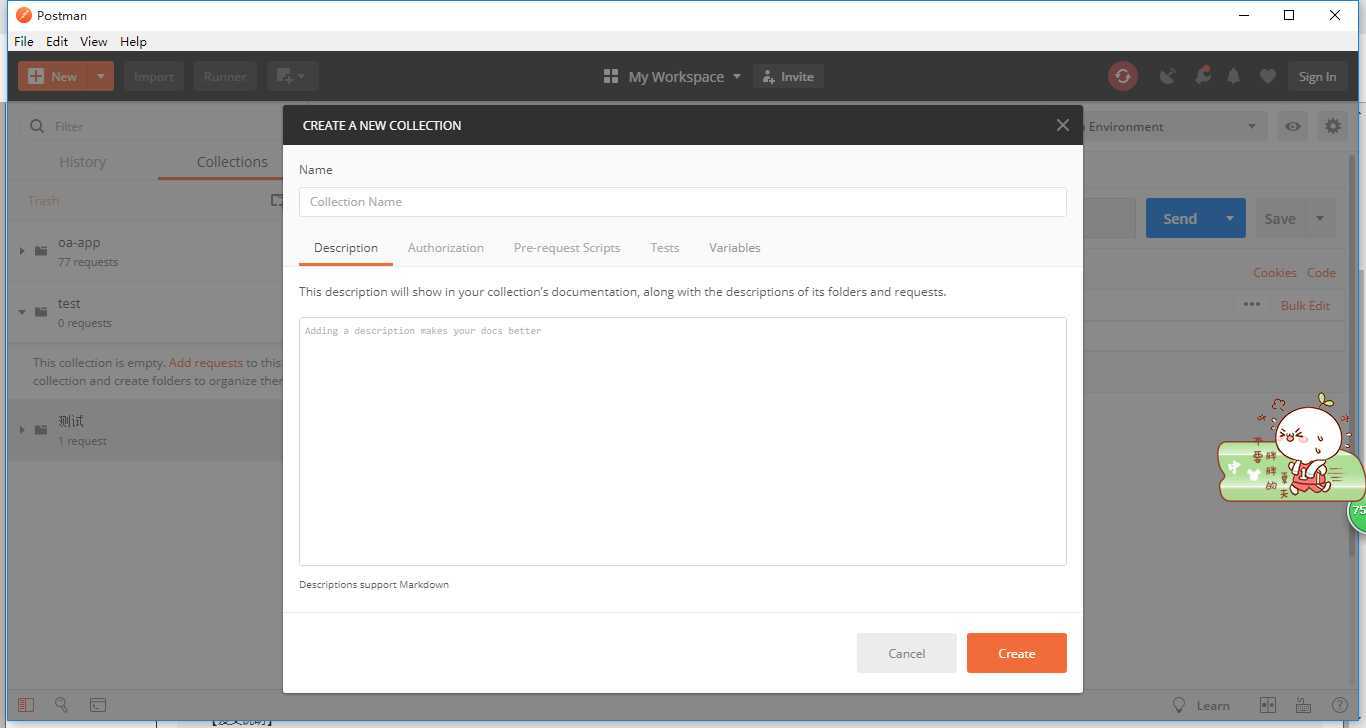The image size is (1366, 728).
Task: Click the Cancel button in the dialog
Action: click(x=907, y=653)
